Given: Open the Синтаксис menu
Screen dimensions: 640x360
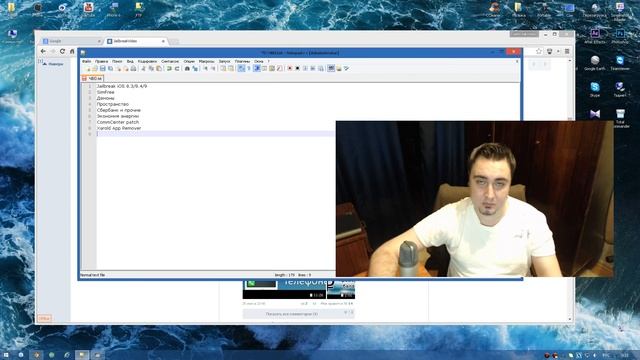Looking at the screenshot, I should 170,61.
